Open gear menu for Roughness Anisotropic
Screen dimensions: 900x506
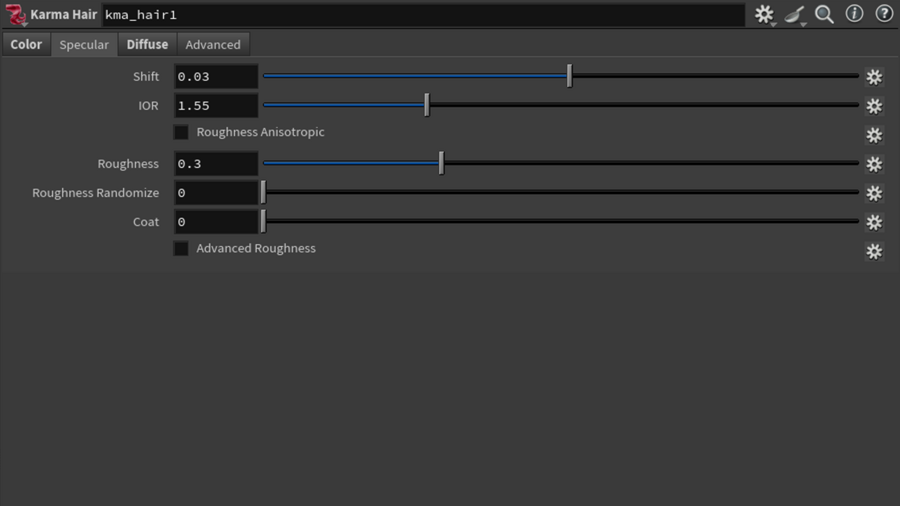tap(874, 135)
